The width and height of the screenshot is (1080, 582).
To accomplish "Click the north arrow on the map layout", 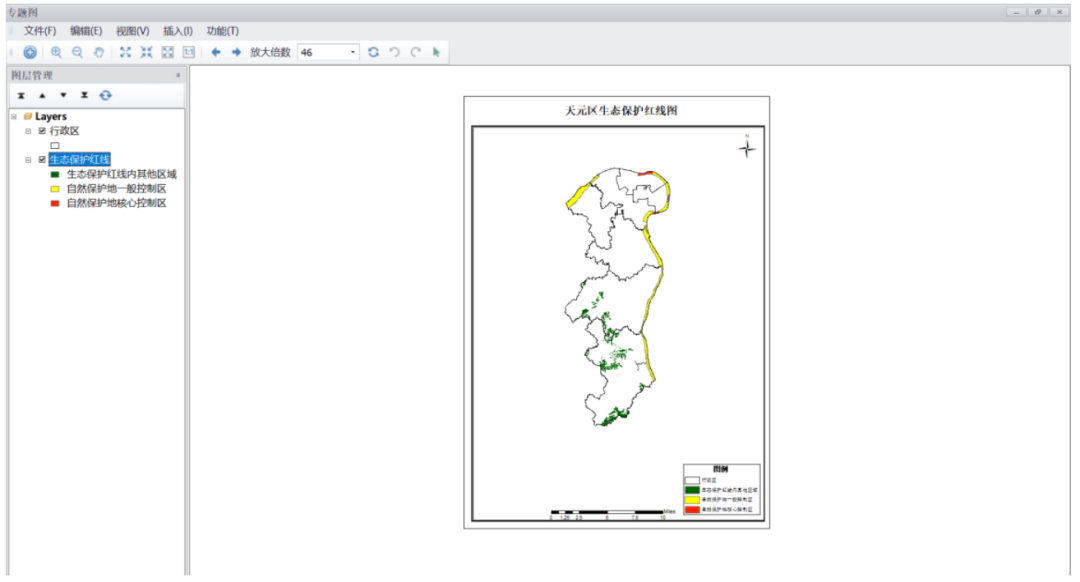I will 747,147.
